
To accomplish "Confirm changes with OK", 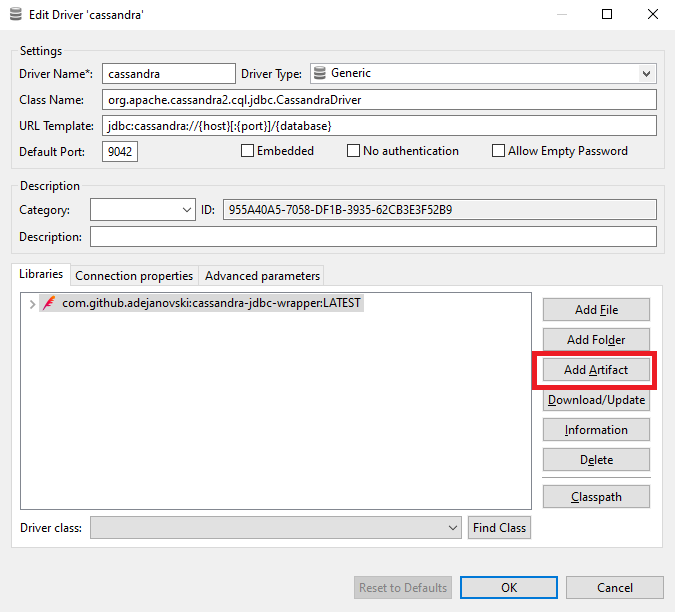I will (x=509, y=587).
